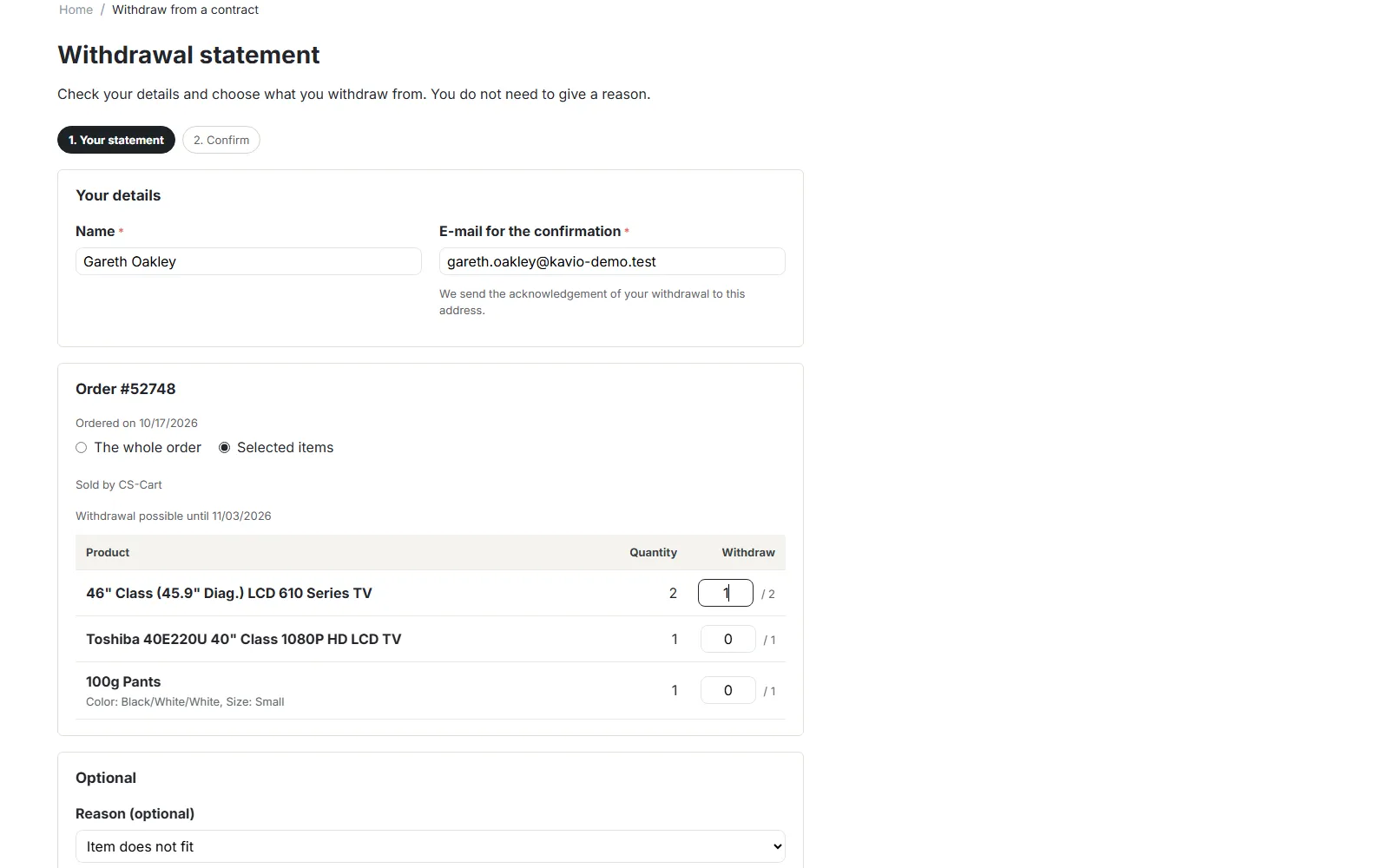1389x868 pixels.
Task: Choose 'Selected items' radio option
Action: [x=225, y=448]
